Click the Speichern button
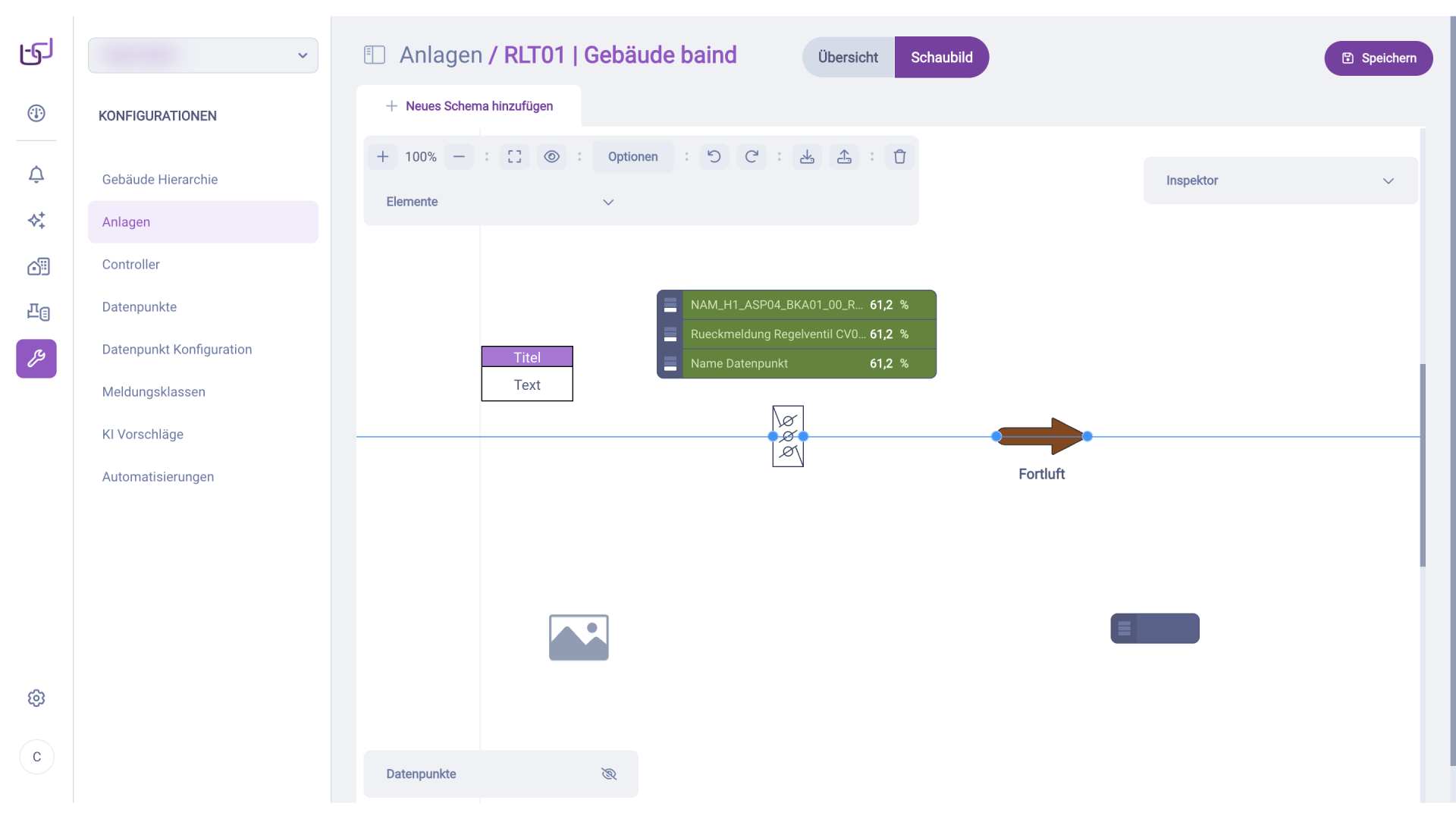 [x=1378, y=58]
